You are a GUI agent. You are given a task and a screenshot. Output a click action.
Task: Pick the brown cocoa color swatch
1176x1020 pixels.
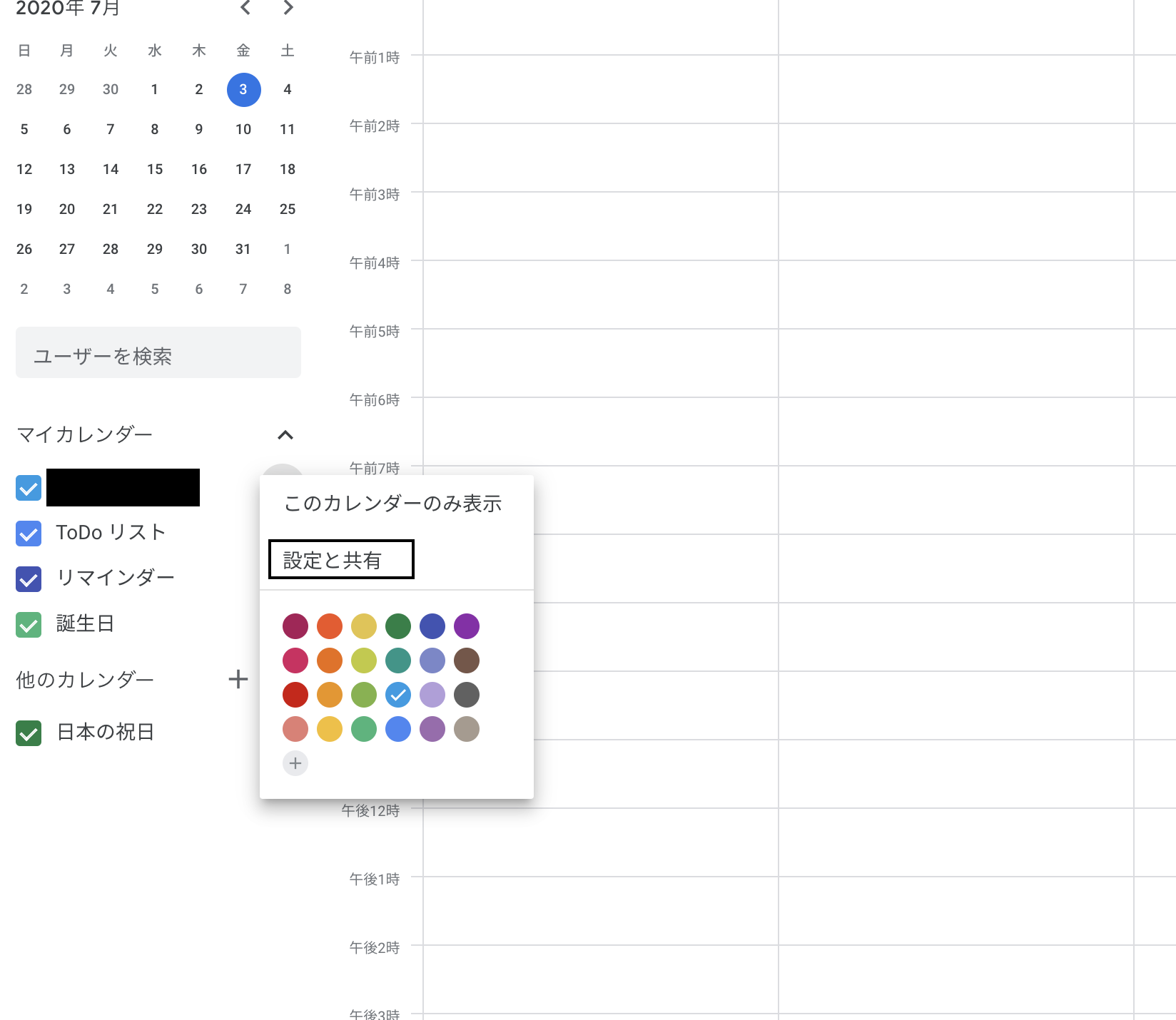pos(467,661)
